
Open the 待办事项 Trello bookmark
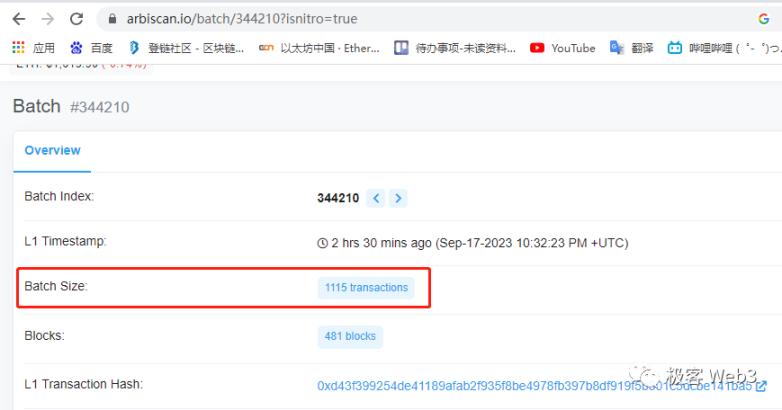click(x=455, y=48)
